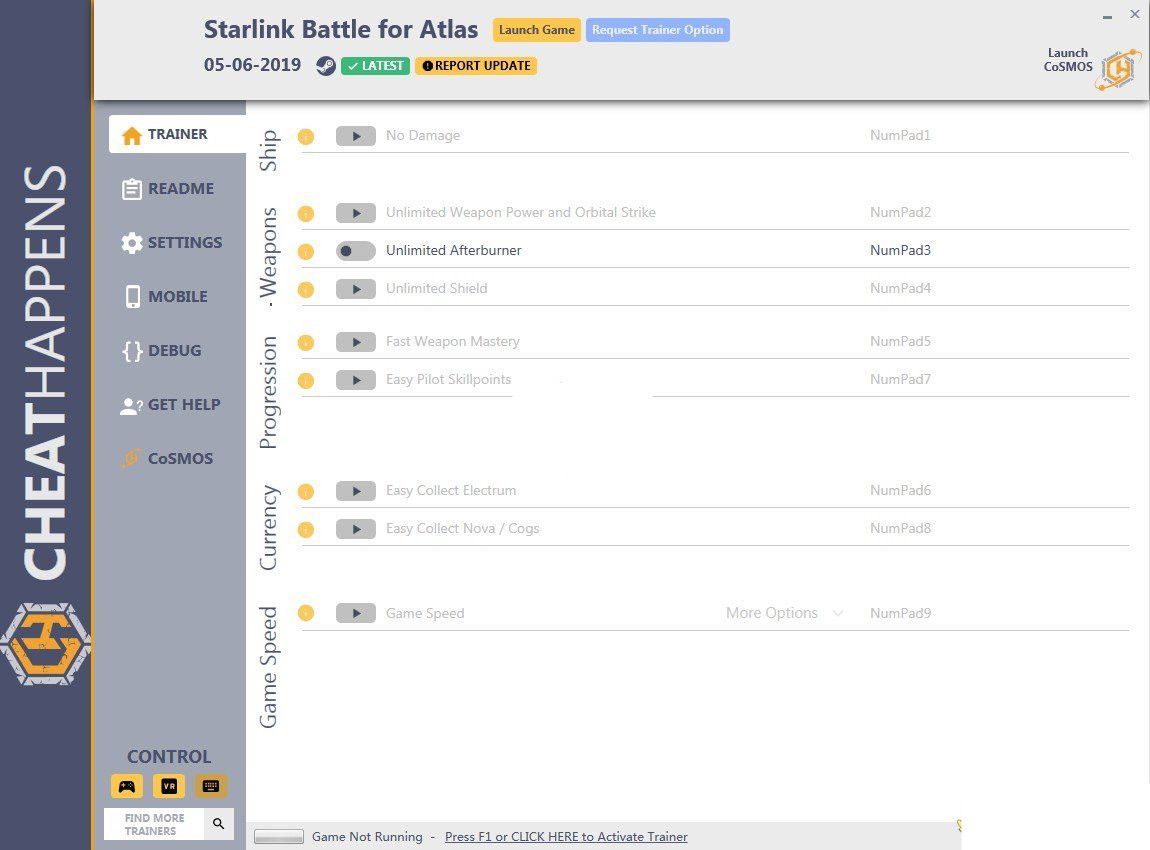
Task: Click the info icon beside Game Speed
Action: pyautogui.click(x=306, y=613)
